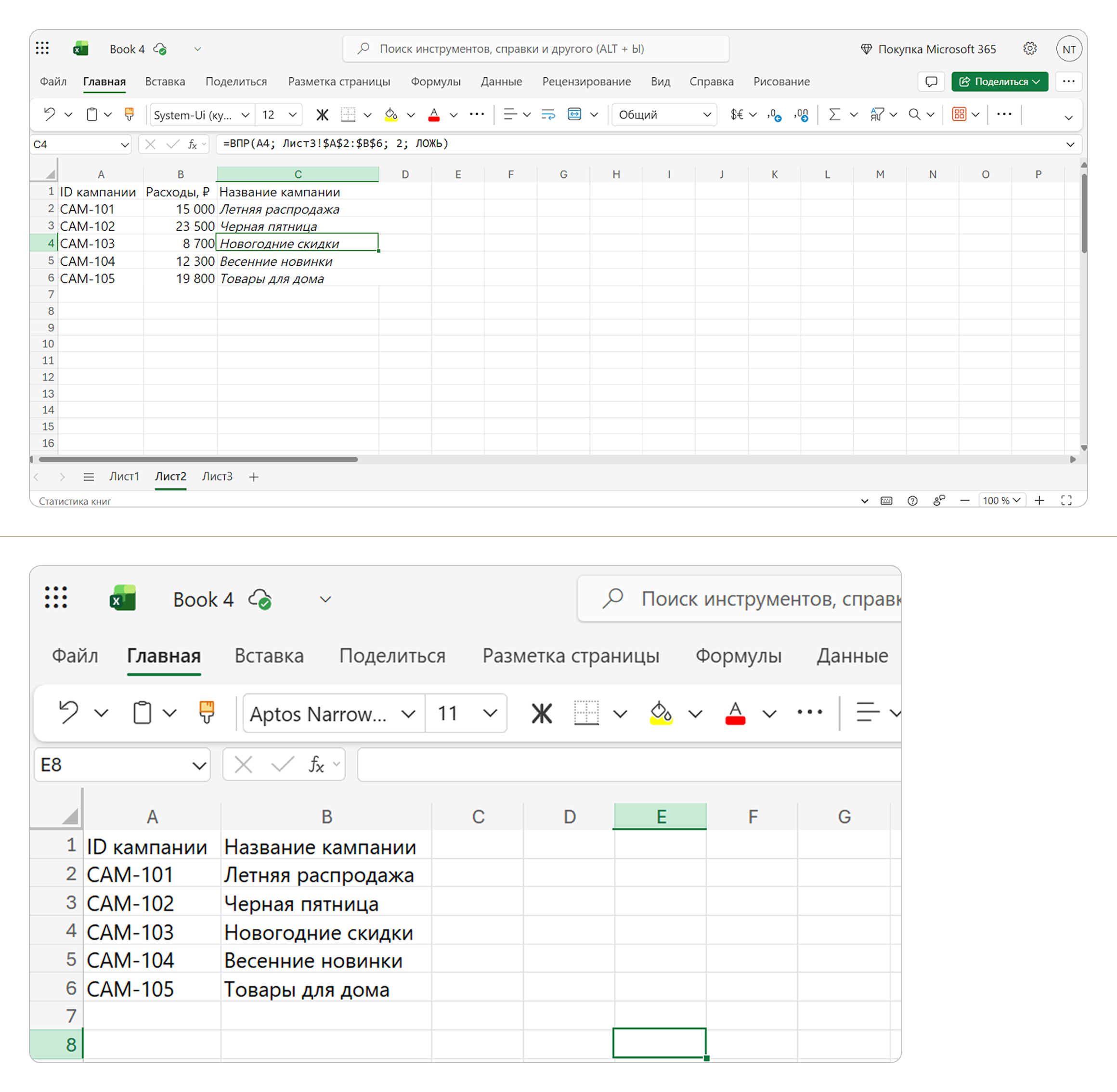Click the AutoSum sigma icon

click(x=834, y=115)
